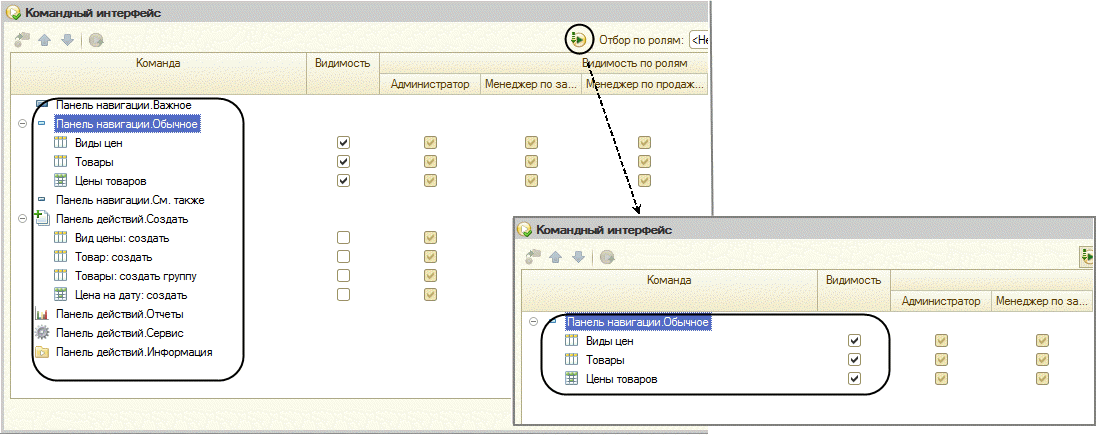Select Панель навигации.См. также row

pos(130,200)
